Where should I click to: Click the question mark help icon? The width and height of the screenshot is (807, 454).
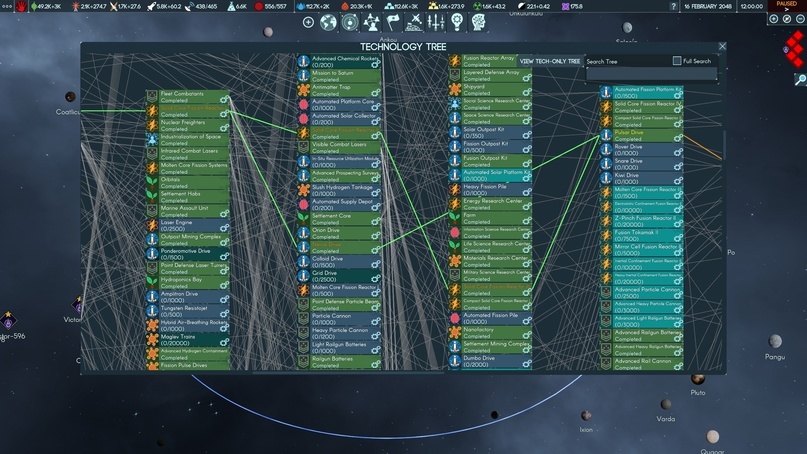[x=673, y=6]
